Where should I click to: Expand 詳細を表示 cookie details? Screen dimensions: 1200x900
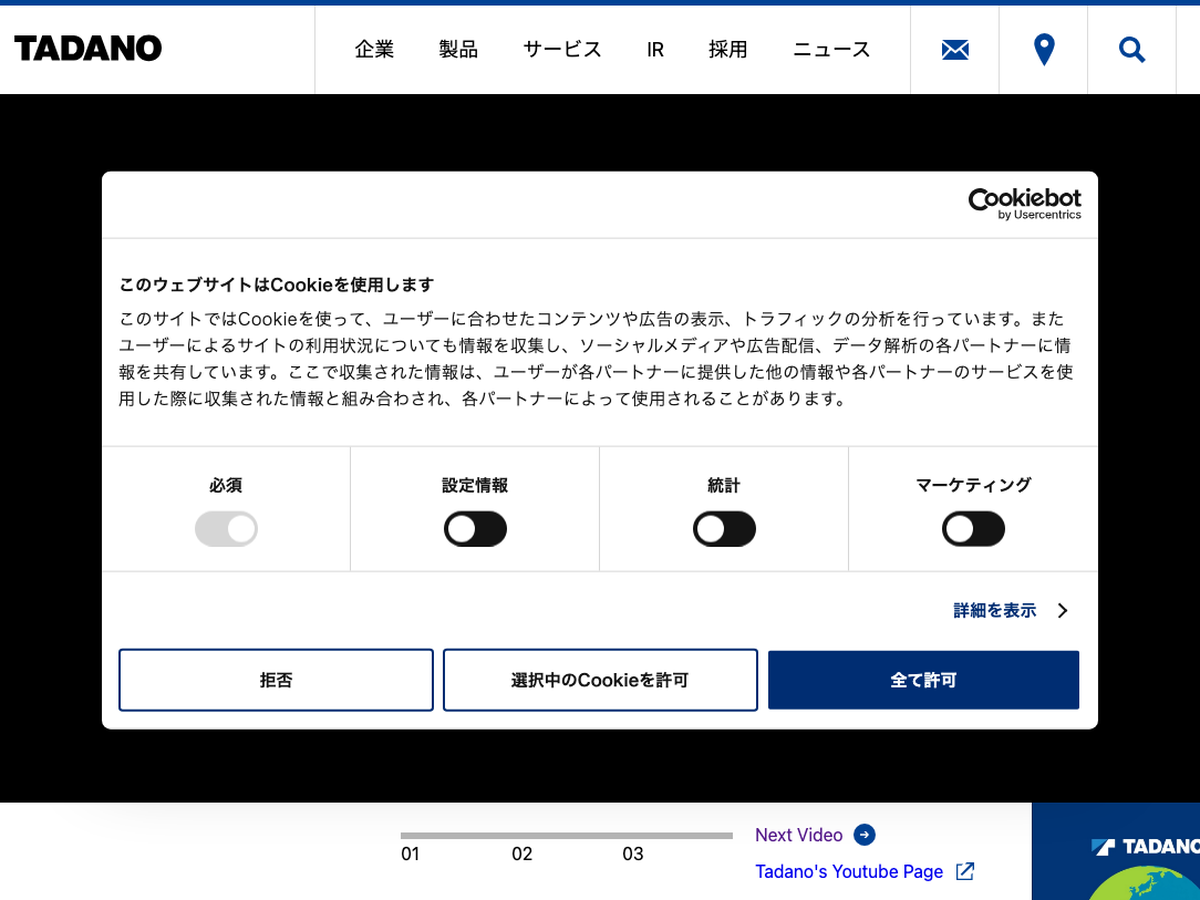(x=1010, y=610)
